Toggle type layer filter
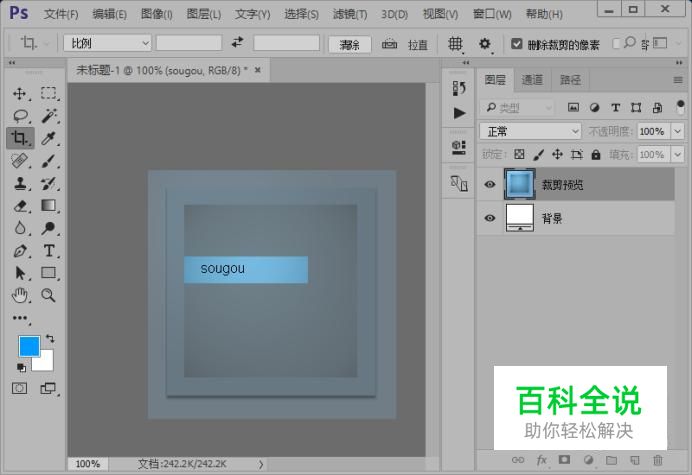The width and height of the screenshot is (692, 475). point(615,107)
